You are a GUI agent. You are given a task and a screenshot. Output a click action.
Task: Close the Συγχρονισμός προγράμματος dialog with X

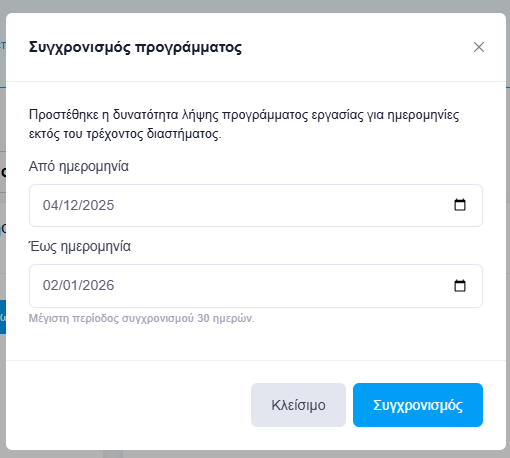tap(479, 47)
